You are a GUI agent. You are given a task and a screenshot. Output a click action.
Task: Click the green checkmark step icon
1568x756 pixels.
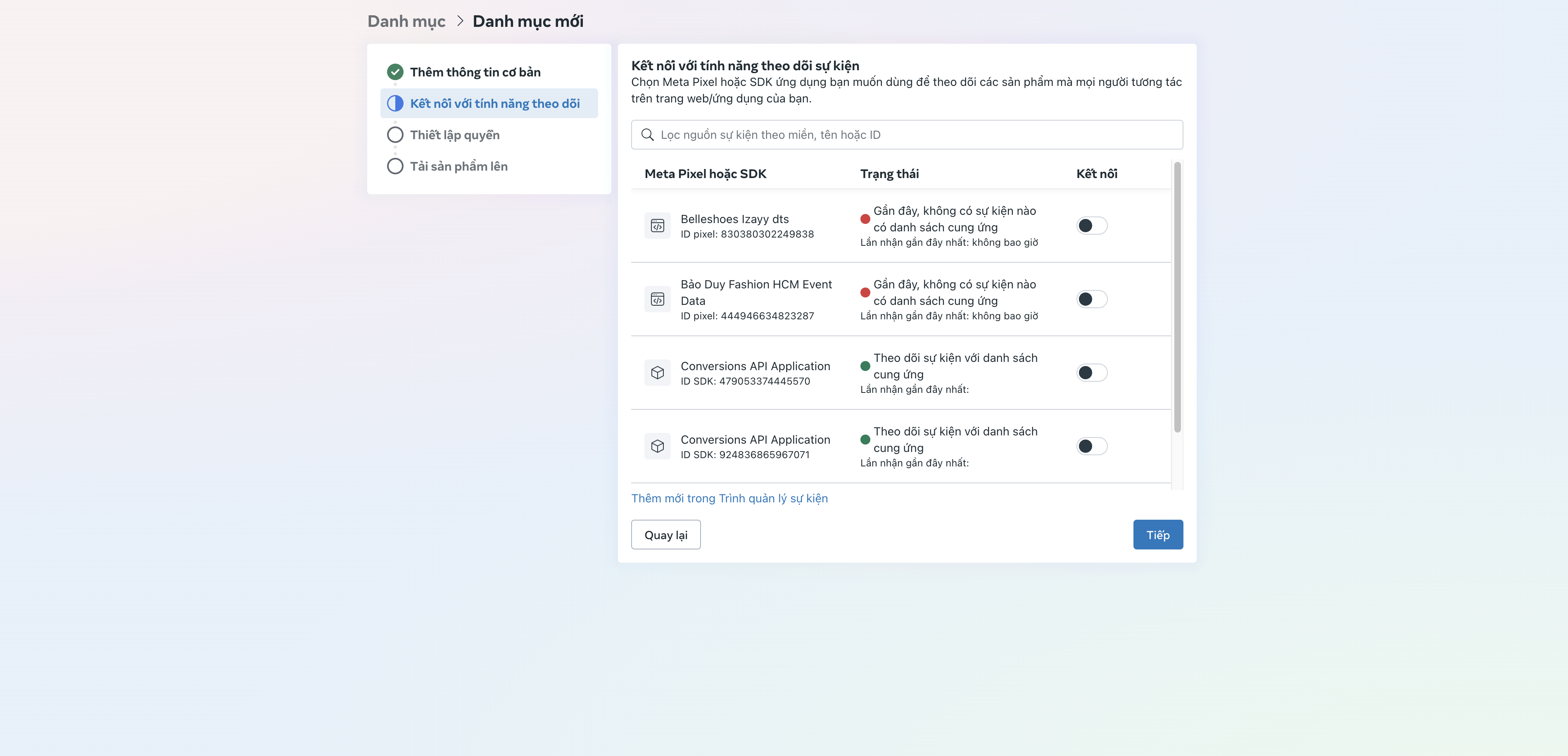(395, 72)
